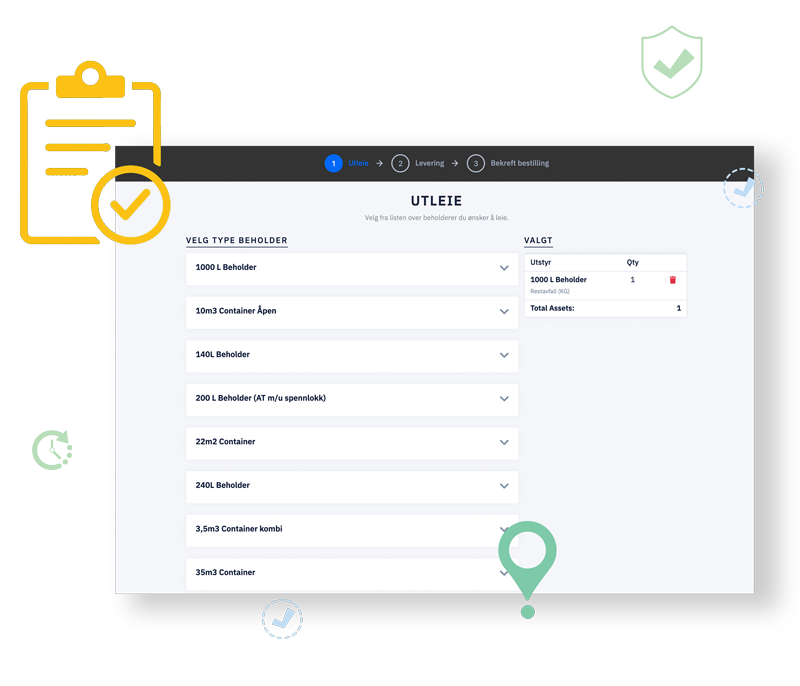
Task: Open the Utleie step label
Action: [x=358, y=163]
